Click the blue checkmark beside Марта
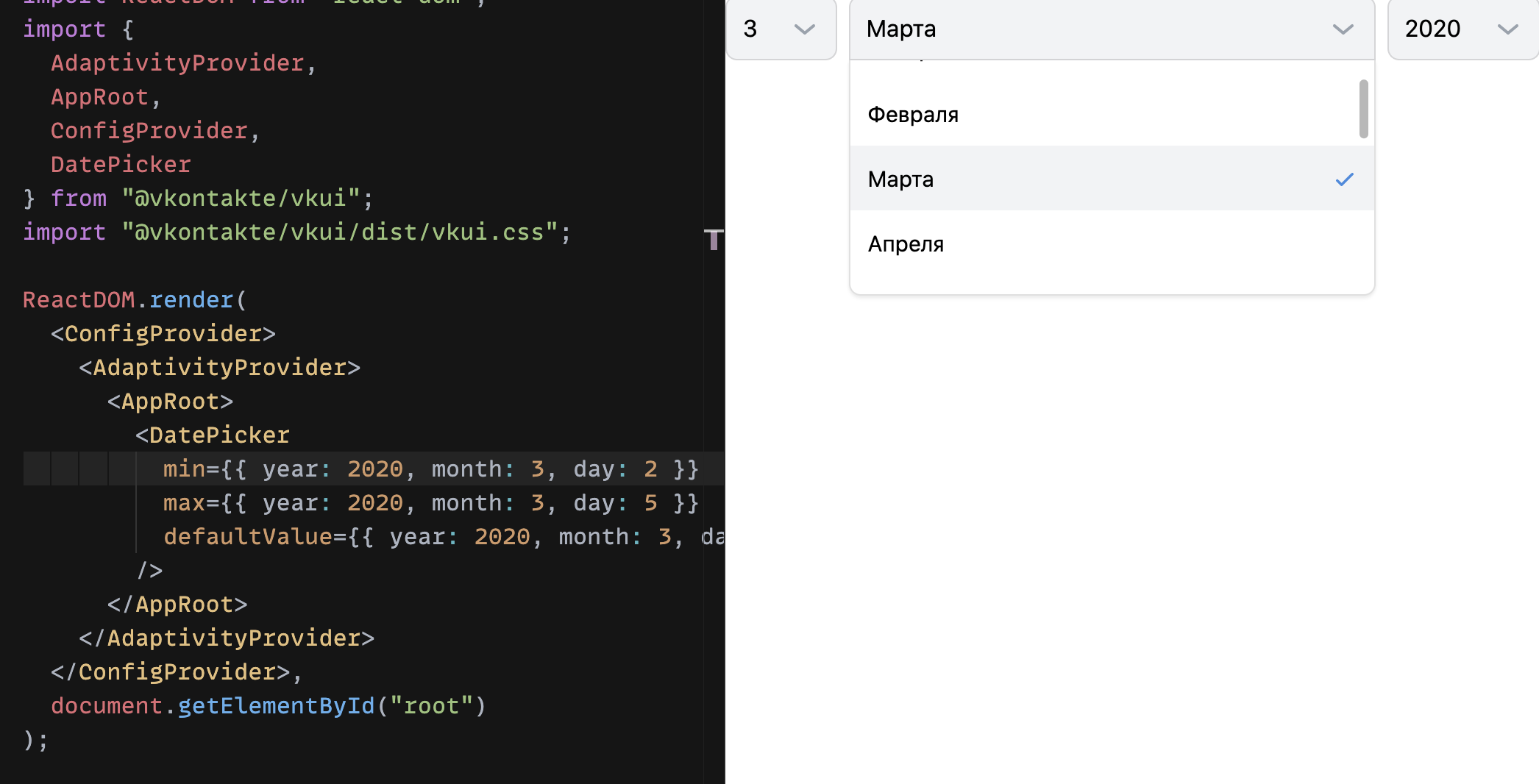The width and height of the screenshot is (1539, 784). coord(1344,179)
